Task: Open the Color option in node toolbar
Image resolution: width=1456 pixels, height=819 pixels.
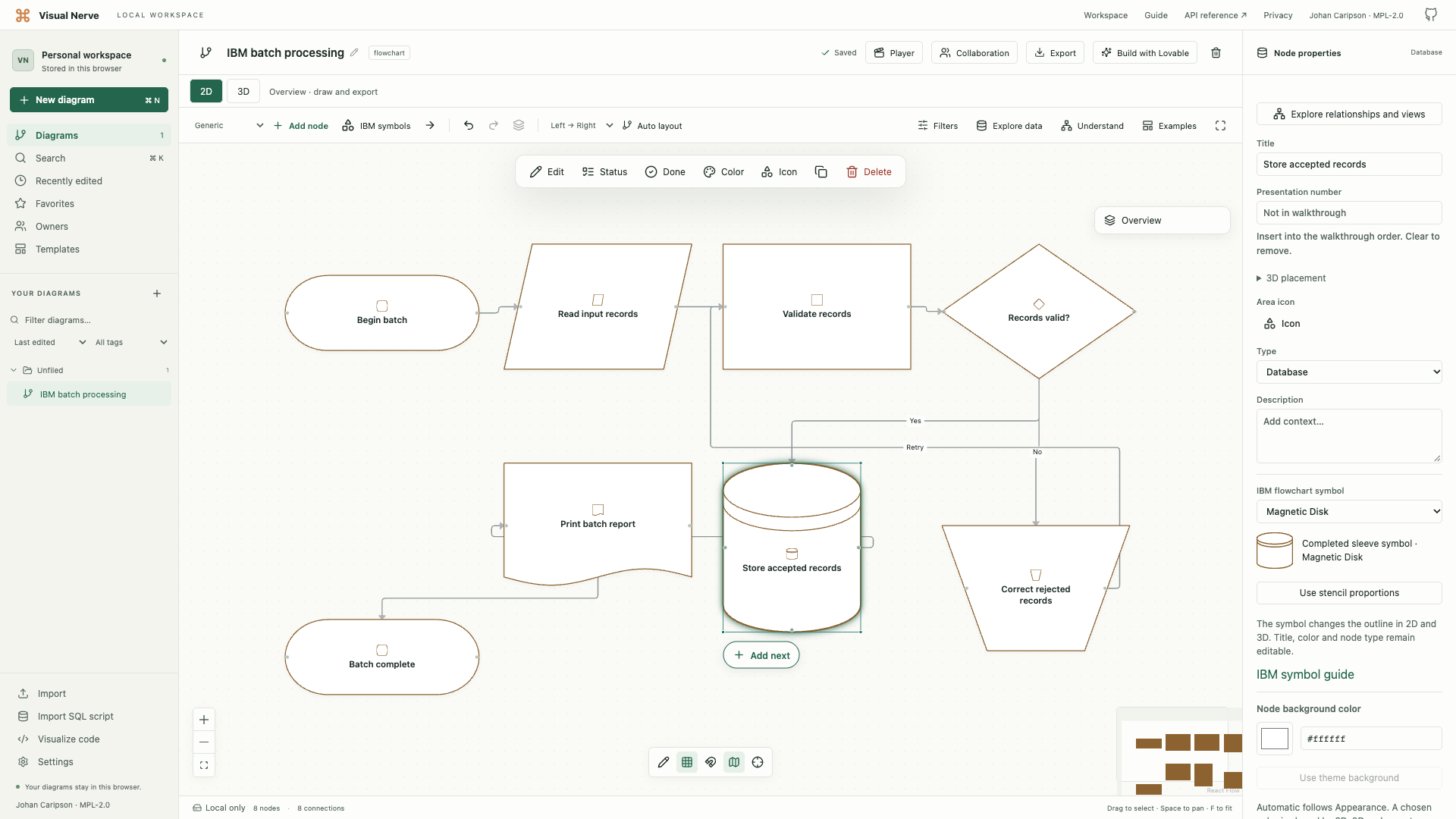Action: coord(723,172)
